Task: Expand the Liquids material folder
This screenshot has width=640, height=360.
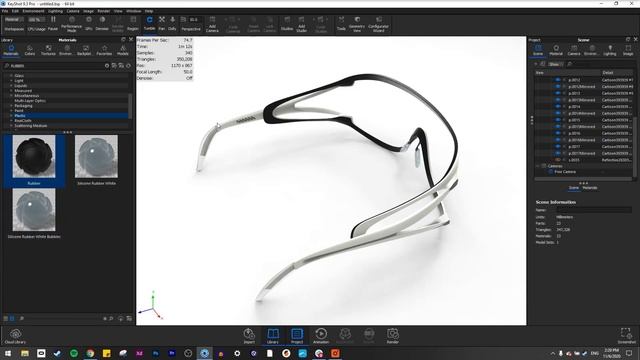Action: 11,86
